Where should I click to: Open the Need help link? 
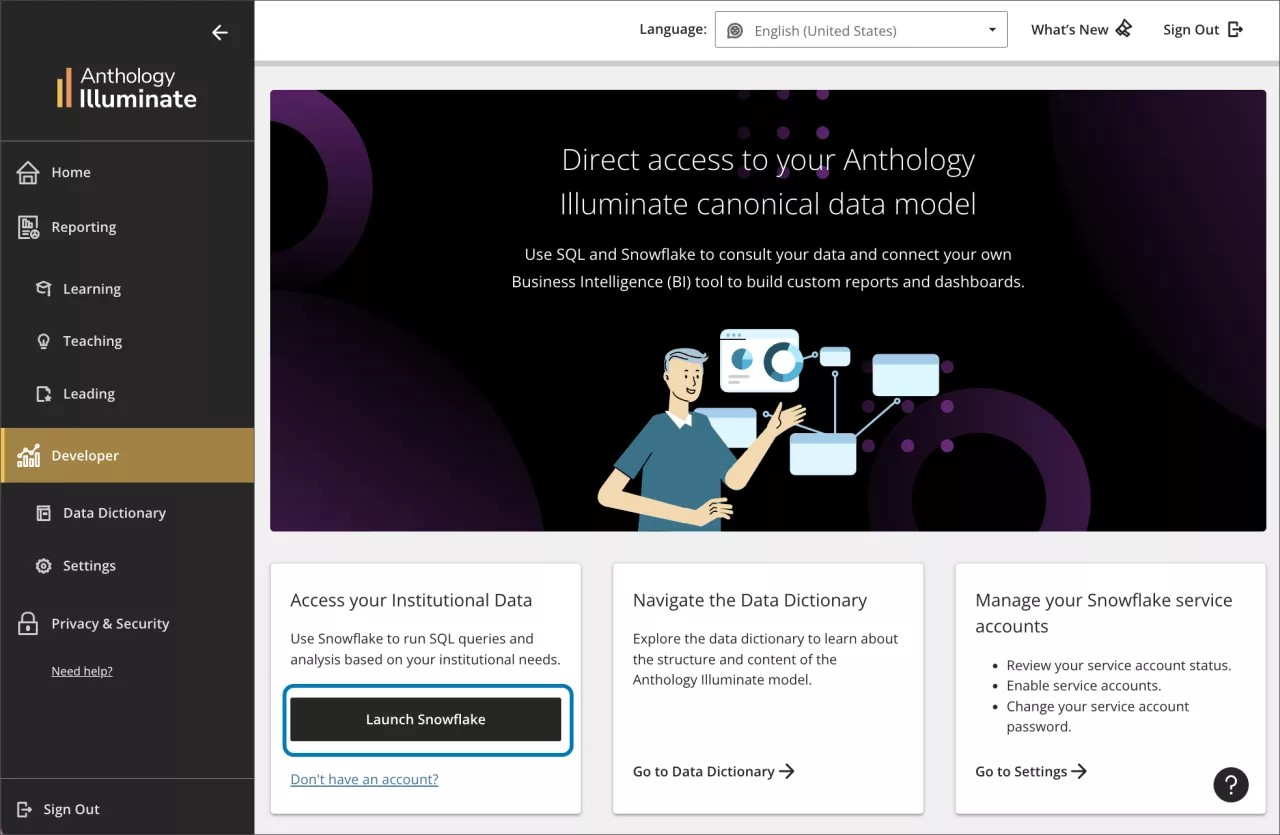(x=81, y=670)
